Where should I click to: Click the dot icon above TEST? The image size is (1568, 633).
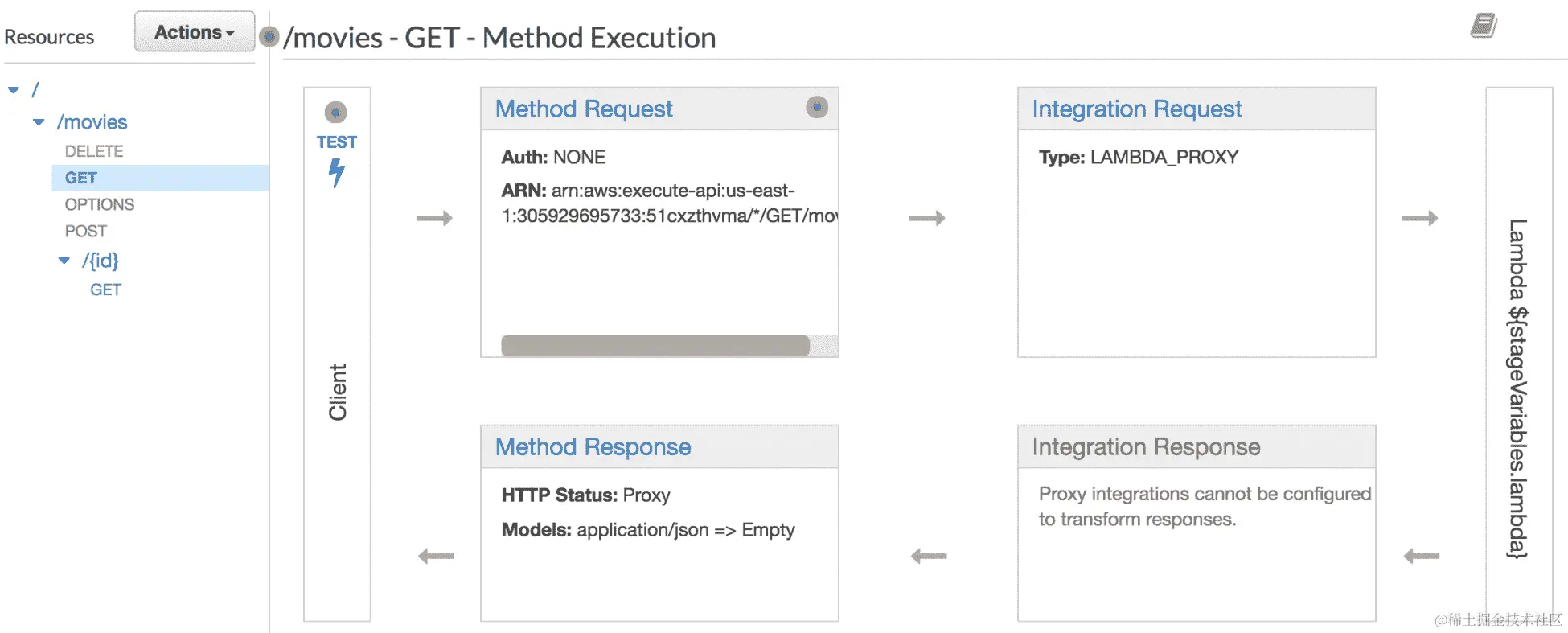(336, 113)
